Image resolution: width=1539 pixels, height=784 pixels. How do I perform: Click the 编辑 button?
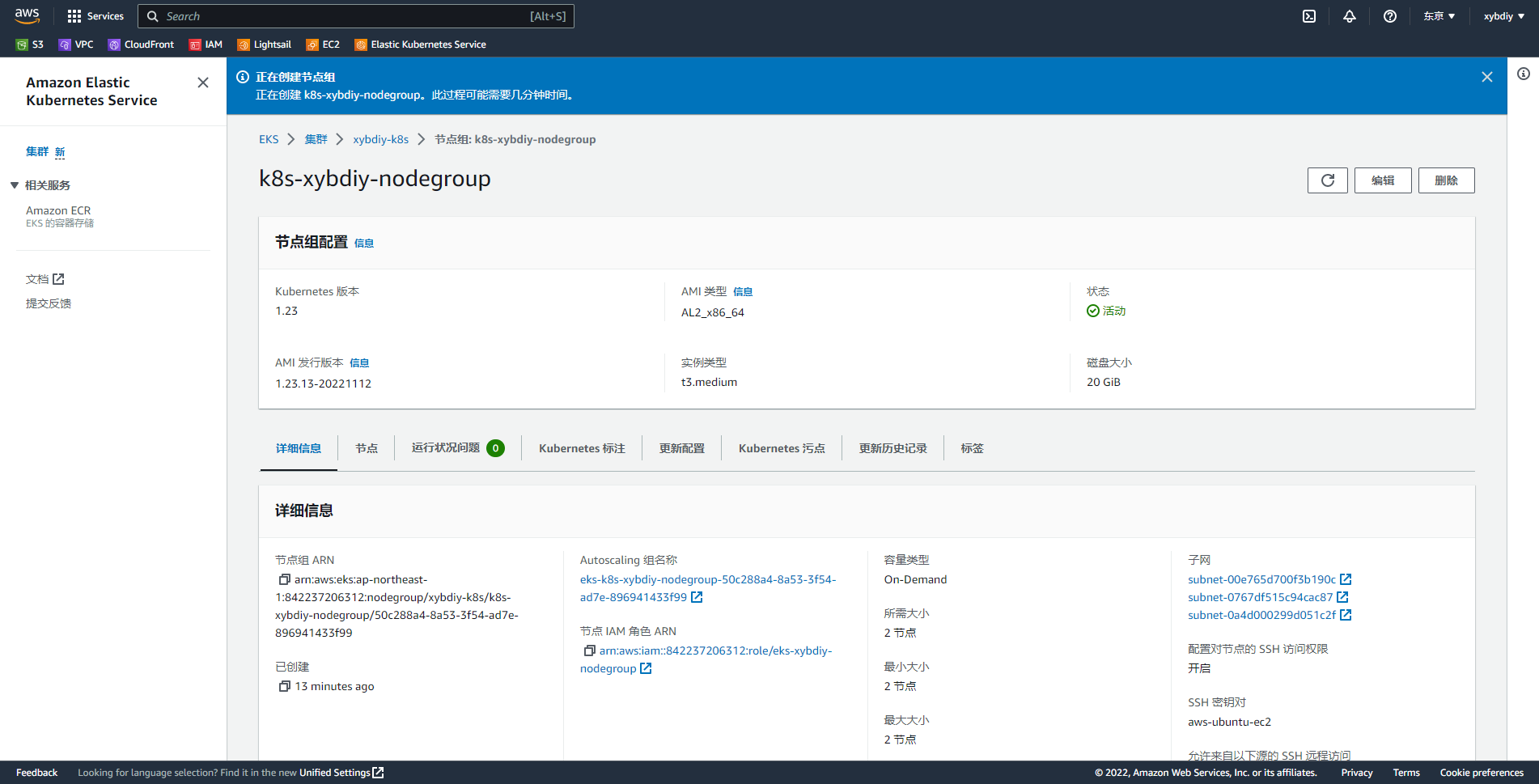pos(1383,180)
